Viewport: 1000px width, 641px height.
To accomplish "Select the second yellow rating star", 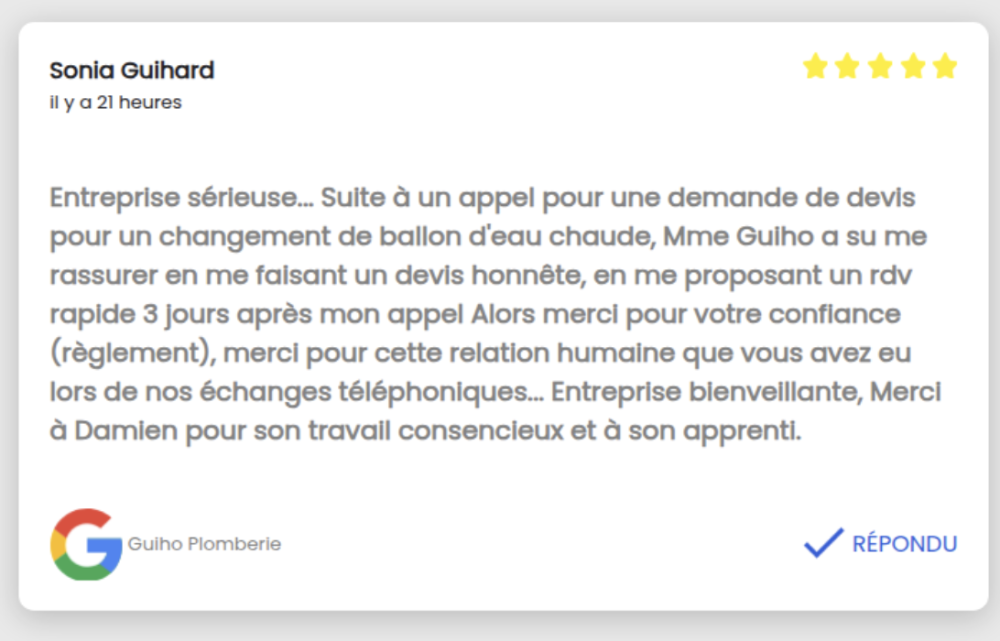I will click(x=847, y=67).
